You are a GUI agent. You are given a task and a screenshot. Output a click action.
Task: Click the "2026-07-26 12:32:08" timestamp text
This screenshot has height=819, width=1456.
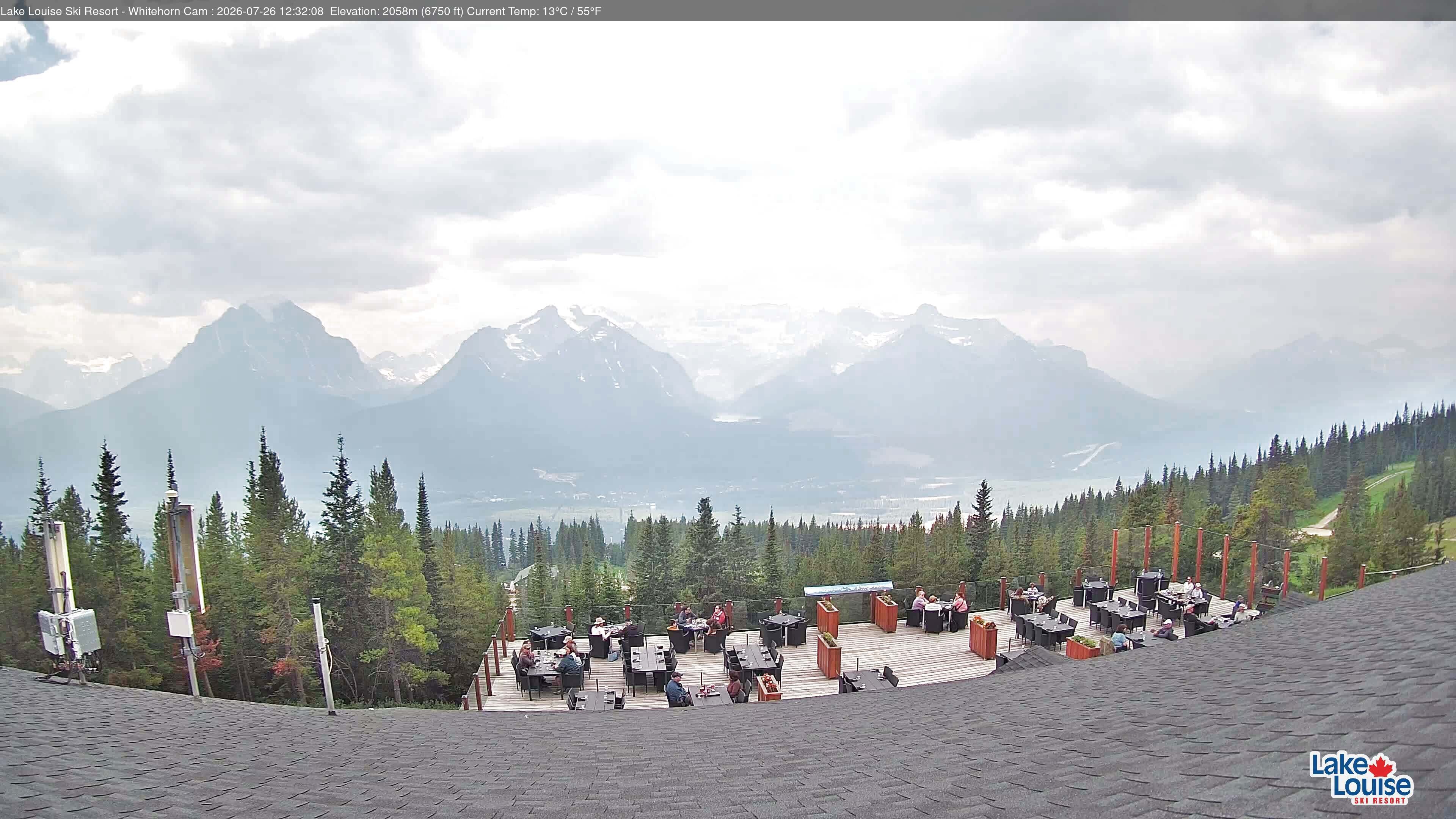click(270, 11)
